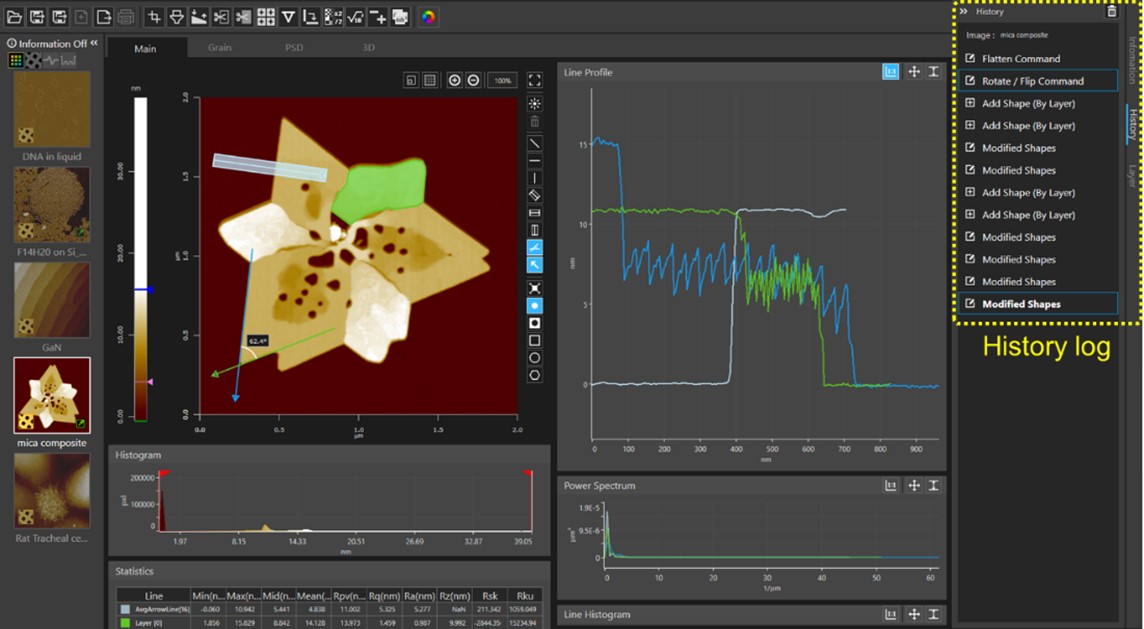The image size is (1144, 629).
Task: Switch to the Grain tab
Action: point(219,47)
